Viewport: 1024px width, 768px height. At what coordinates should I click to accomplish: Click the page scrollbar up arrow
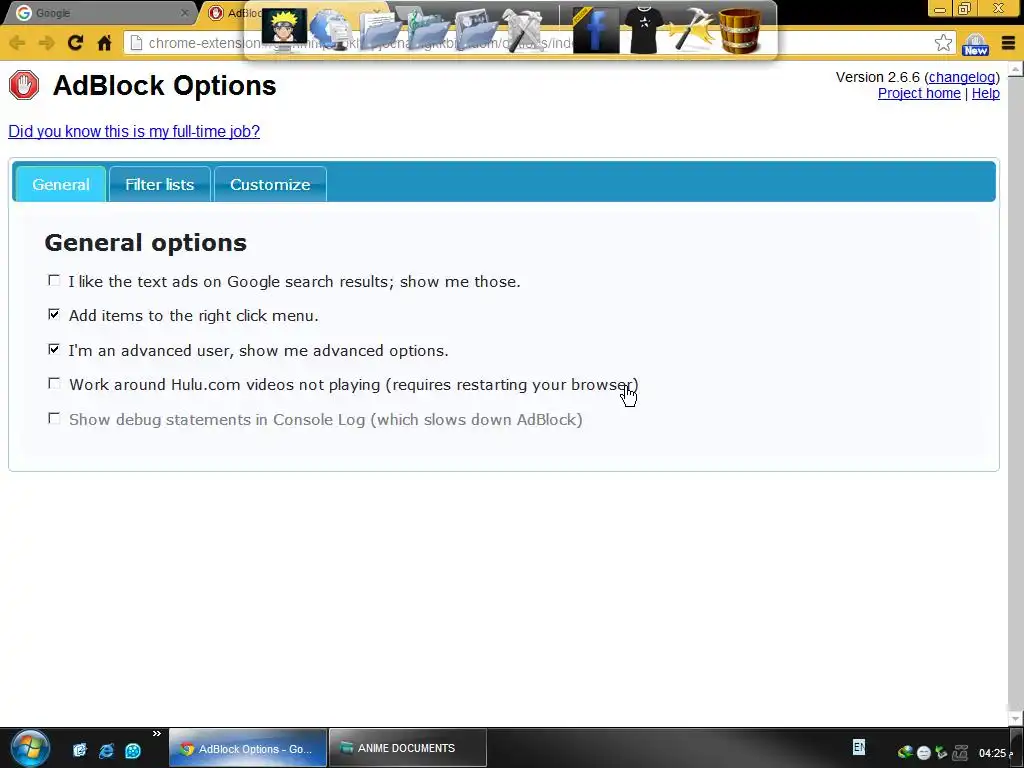click(x=1016, y=69)
